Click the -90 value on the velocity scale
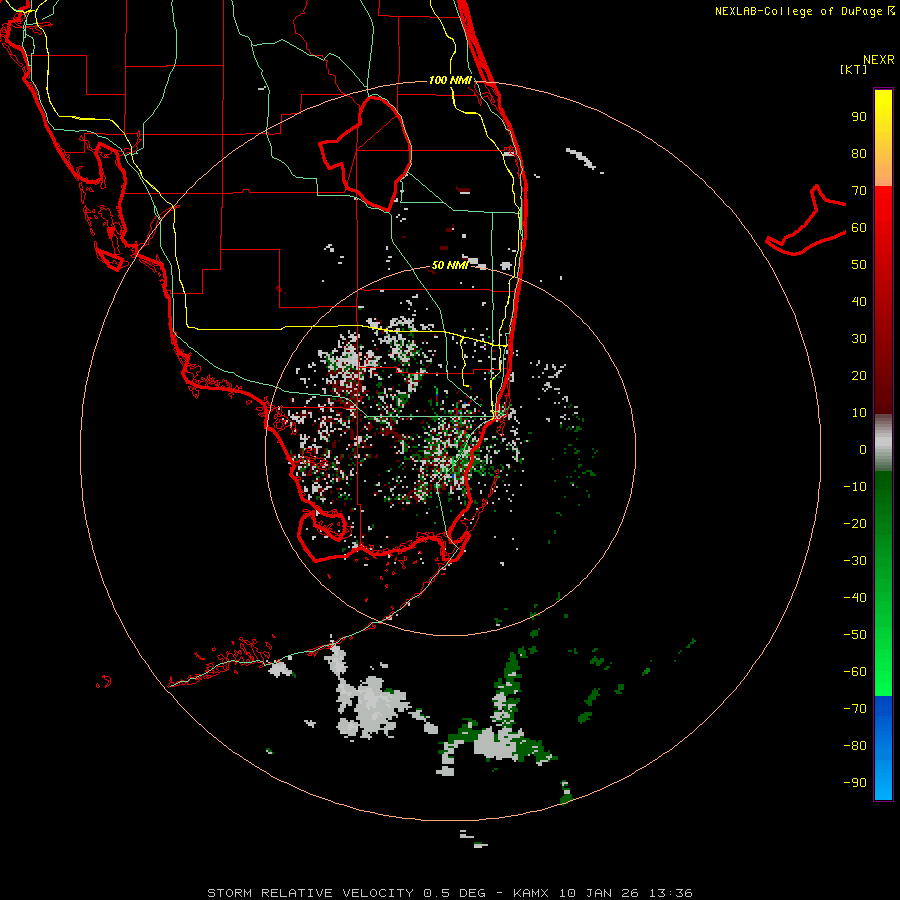The image size is (900, 900). (x=855, y=782)
